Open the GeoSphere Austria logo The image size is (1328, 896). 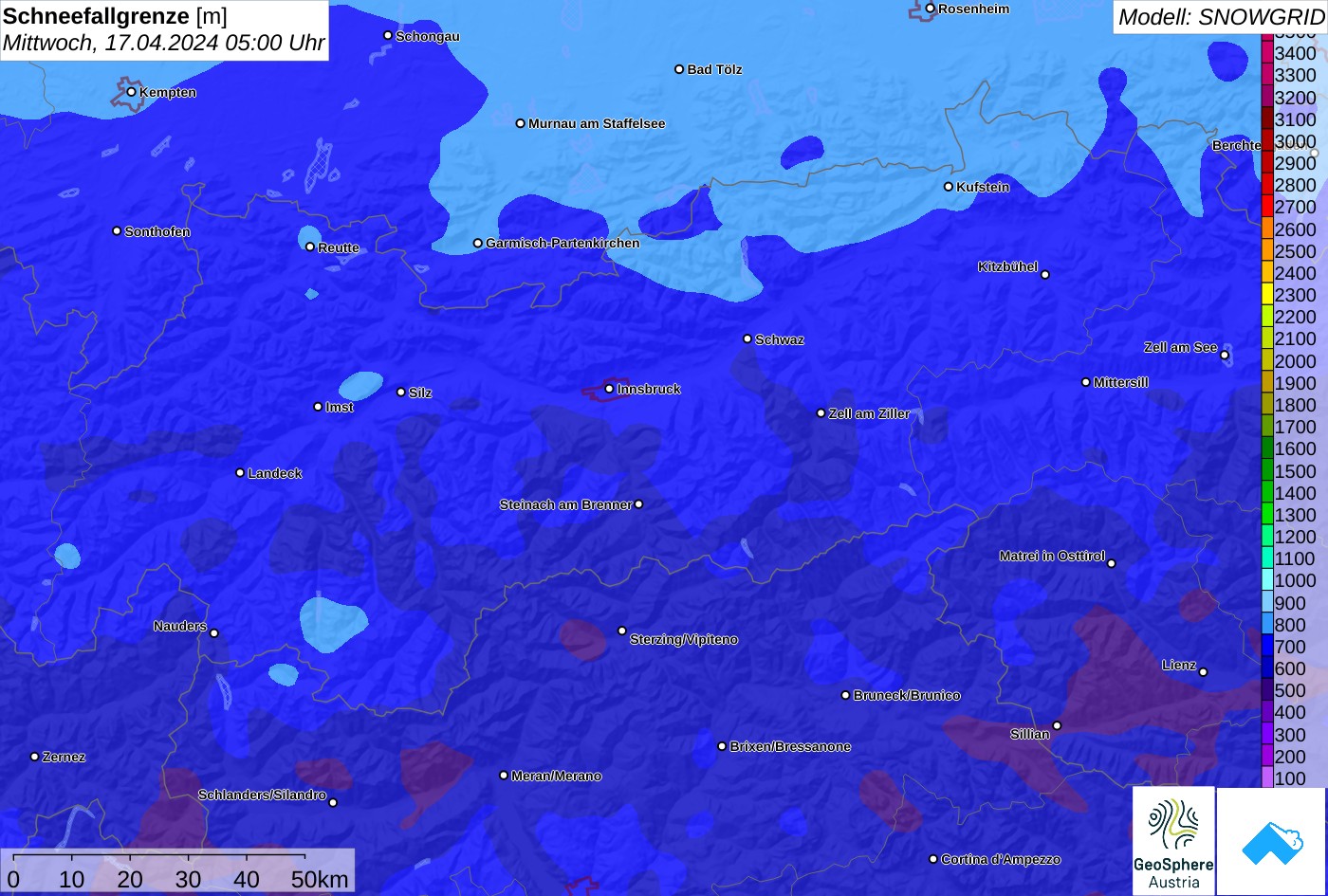1173,841
